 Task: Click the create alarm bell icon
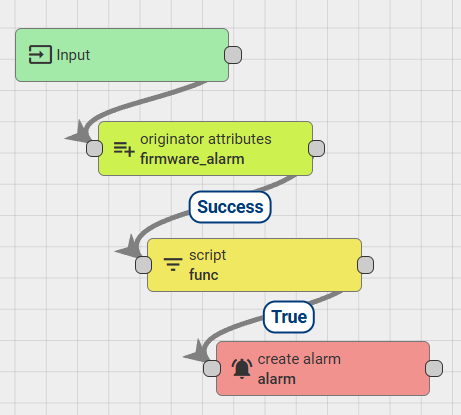click(x=242, y=369)
